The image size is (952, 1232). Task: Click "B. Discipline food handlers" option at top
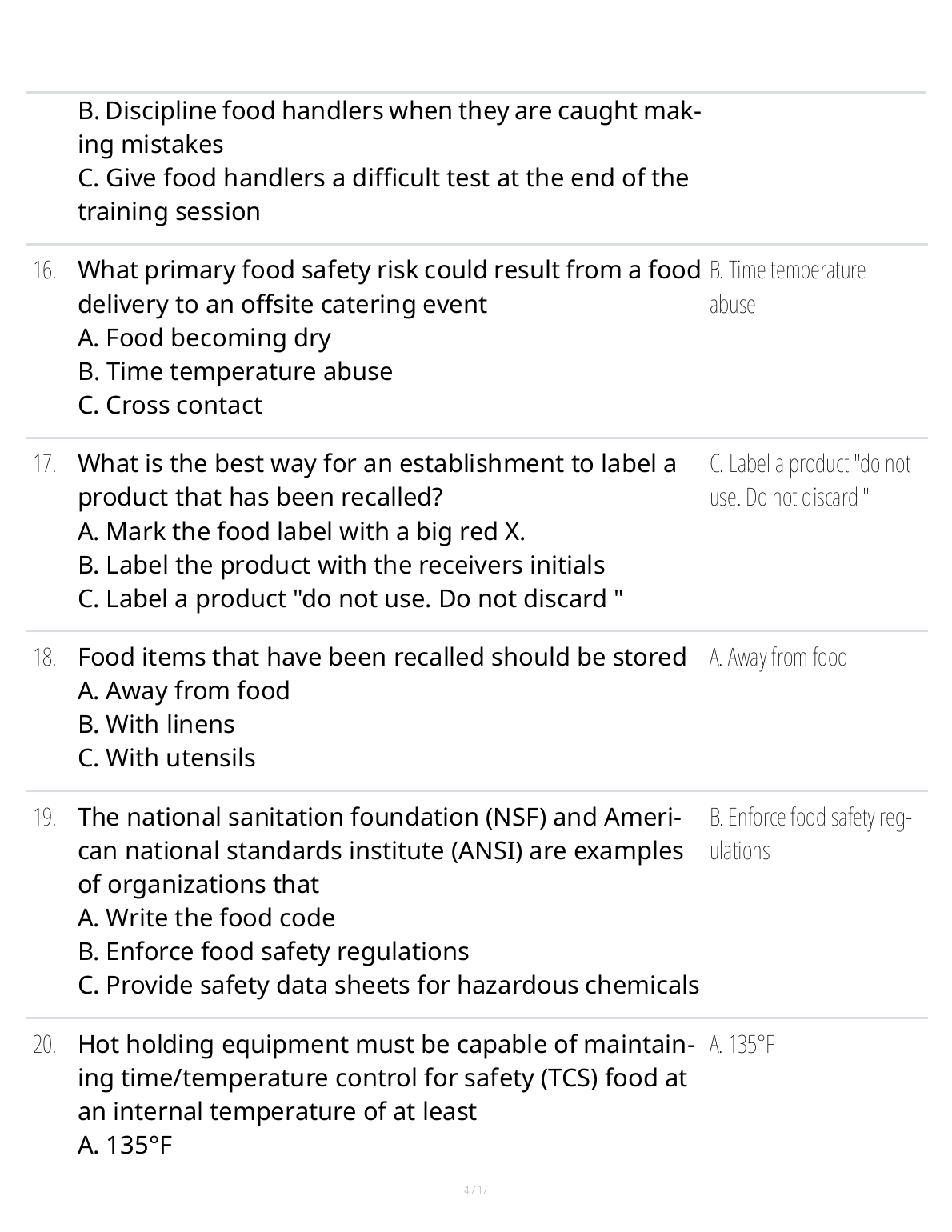(390, 127)
